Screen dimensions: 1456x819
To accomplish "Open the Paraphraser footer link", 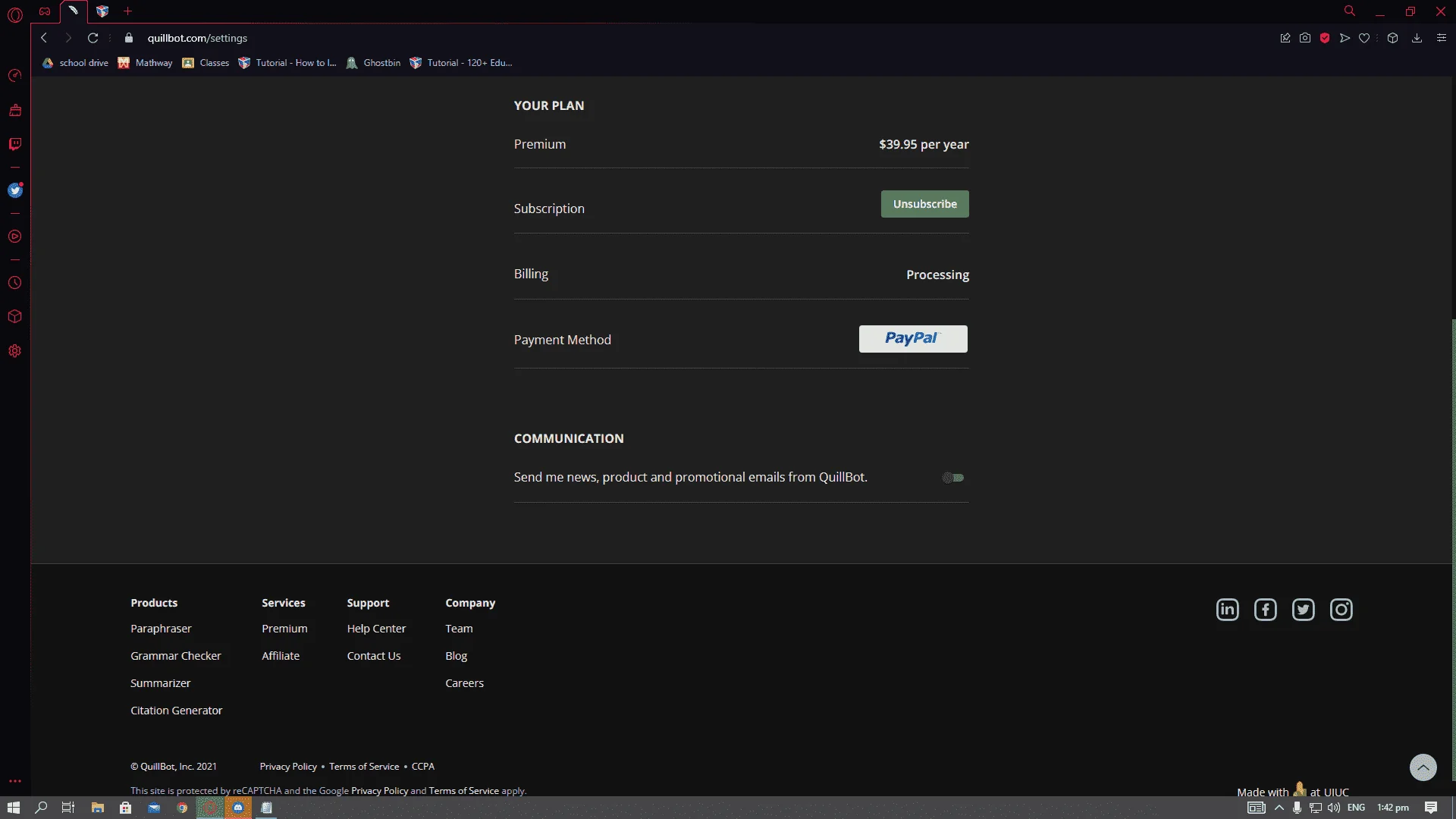I will pos(161,629).
